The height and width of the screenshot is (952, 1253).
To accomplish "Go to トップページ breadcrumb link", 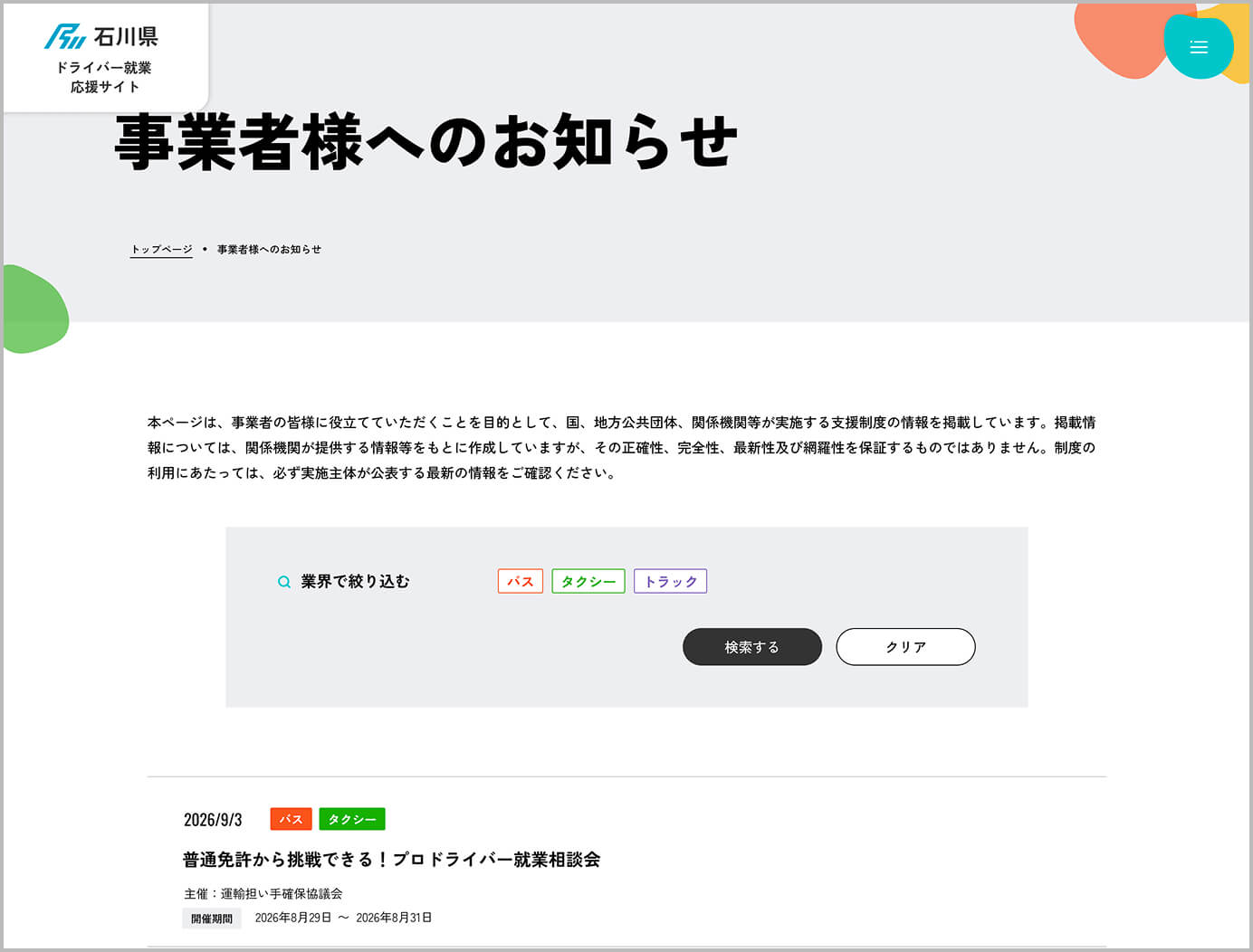I will (161, 250).
